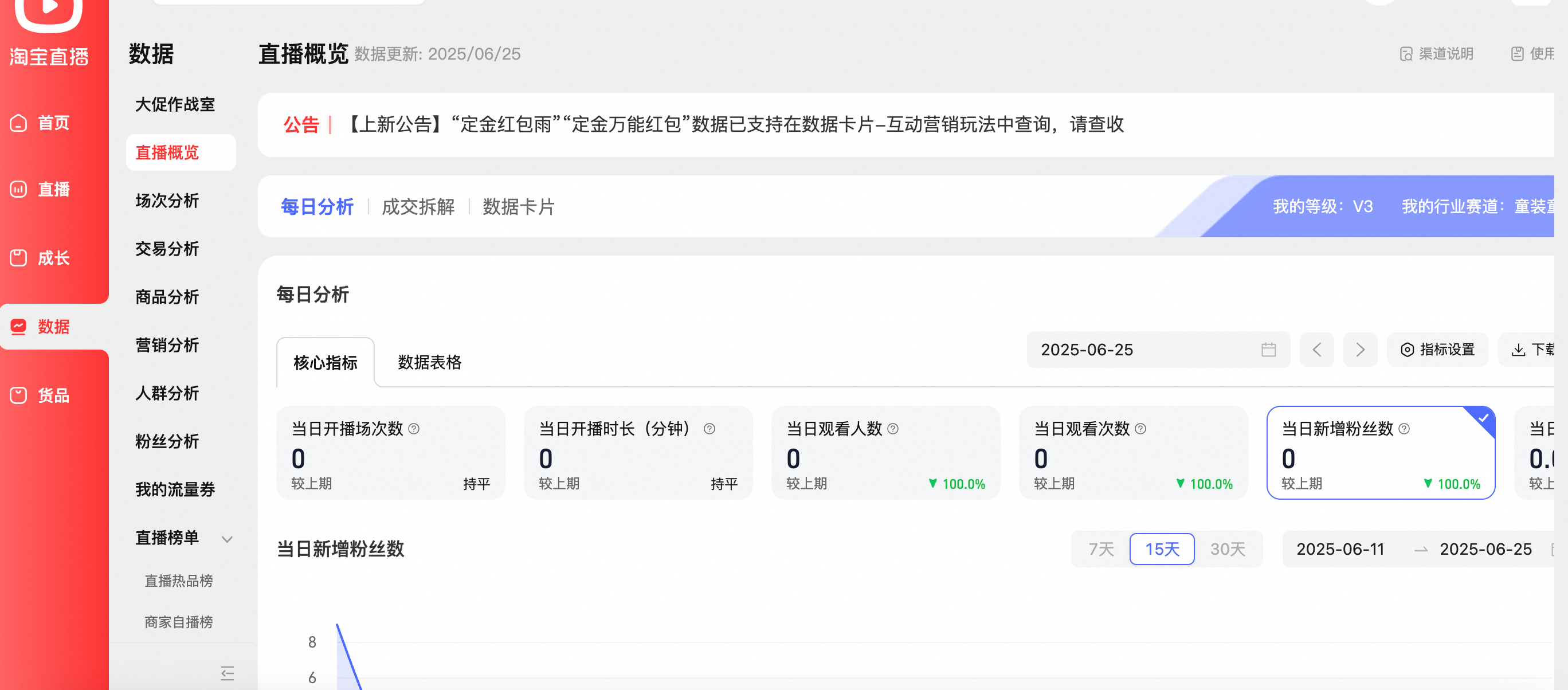This screenshot has height=690, width=1568.
Task: Switch to the 每日分析 tab
Action: [317, 207]
